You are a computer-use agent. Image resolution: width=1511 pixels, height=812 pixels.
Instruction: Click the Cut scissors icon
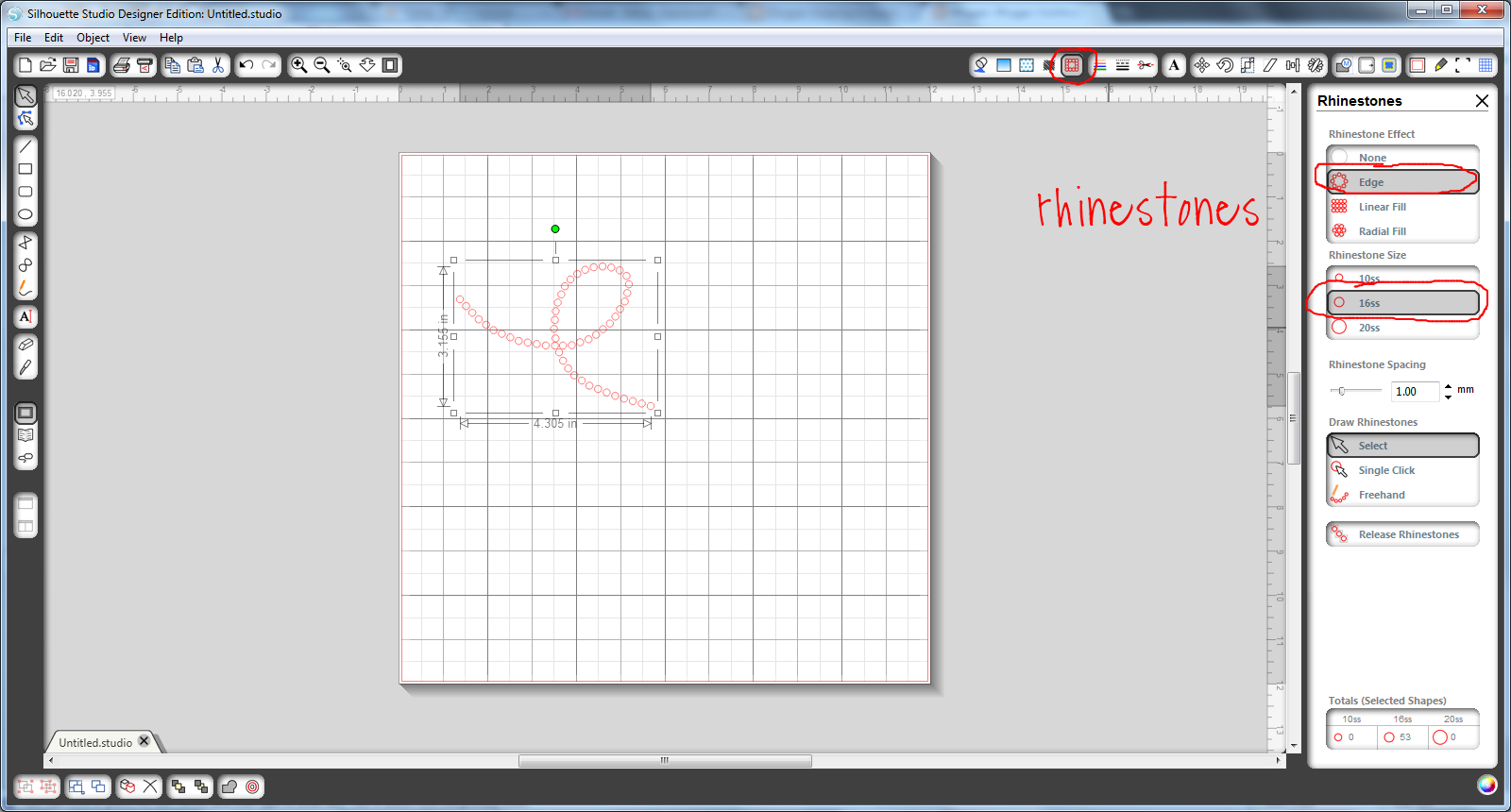(x=218, y=65)
